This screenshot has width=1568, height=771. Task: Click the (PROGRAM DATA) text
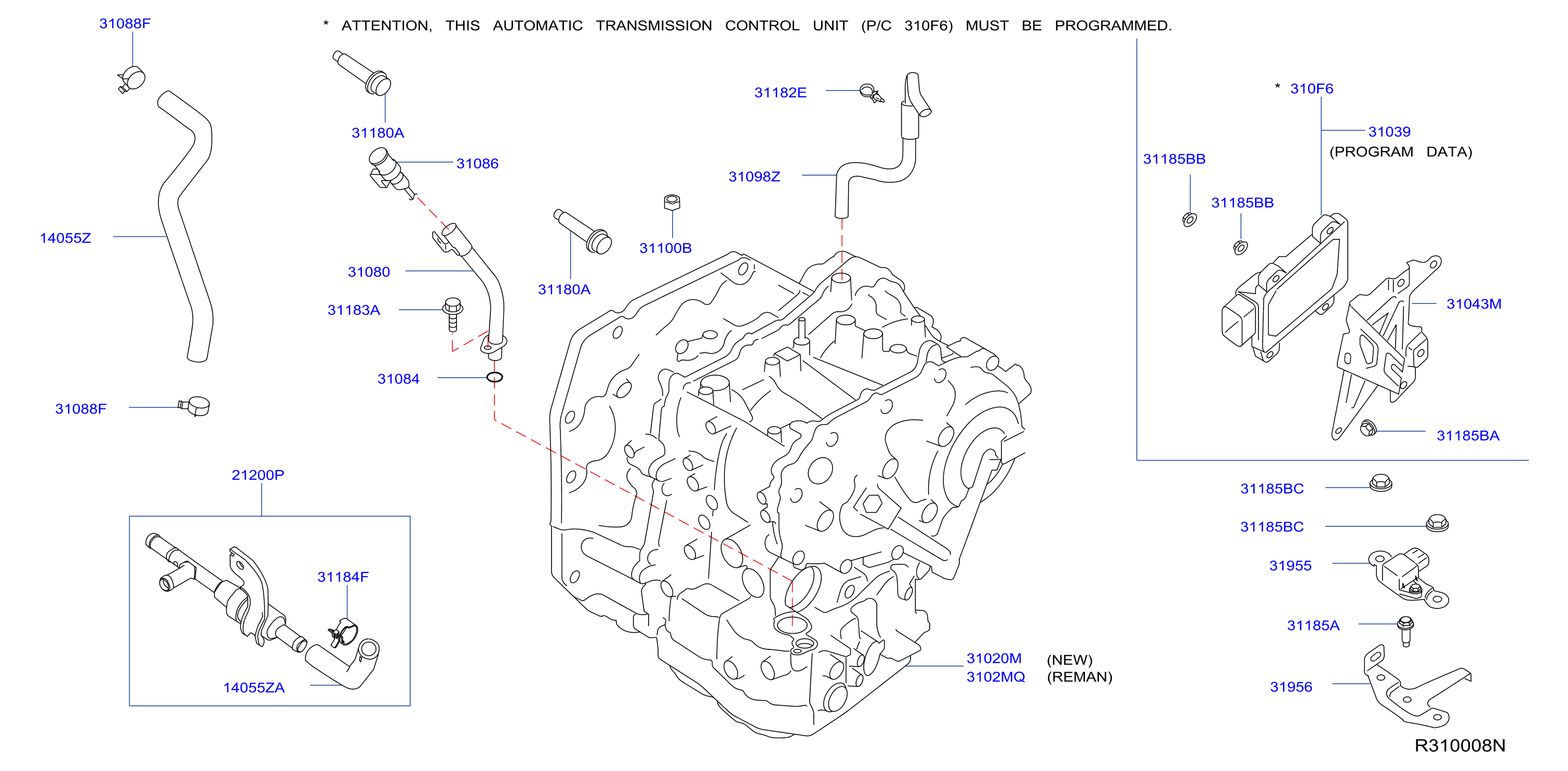click(x=1400, y=152)
